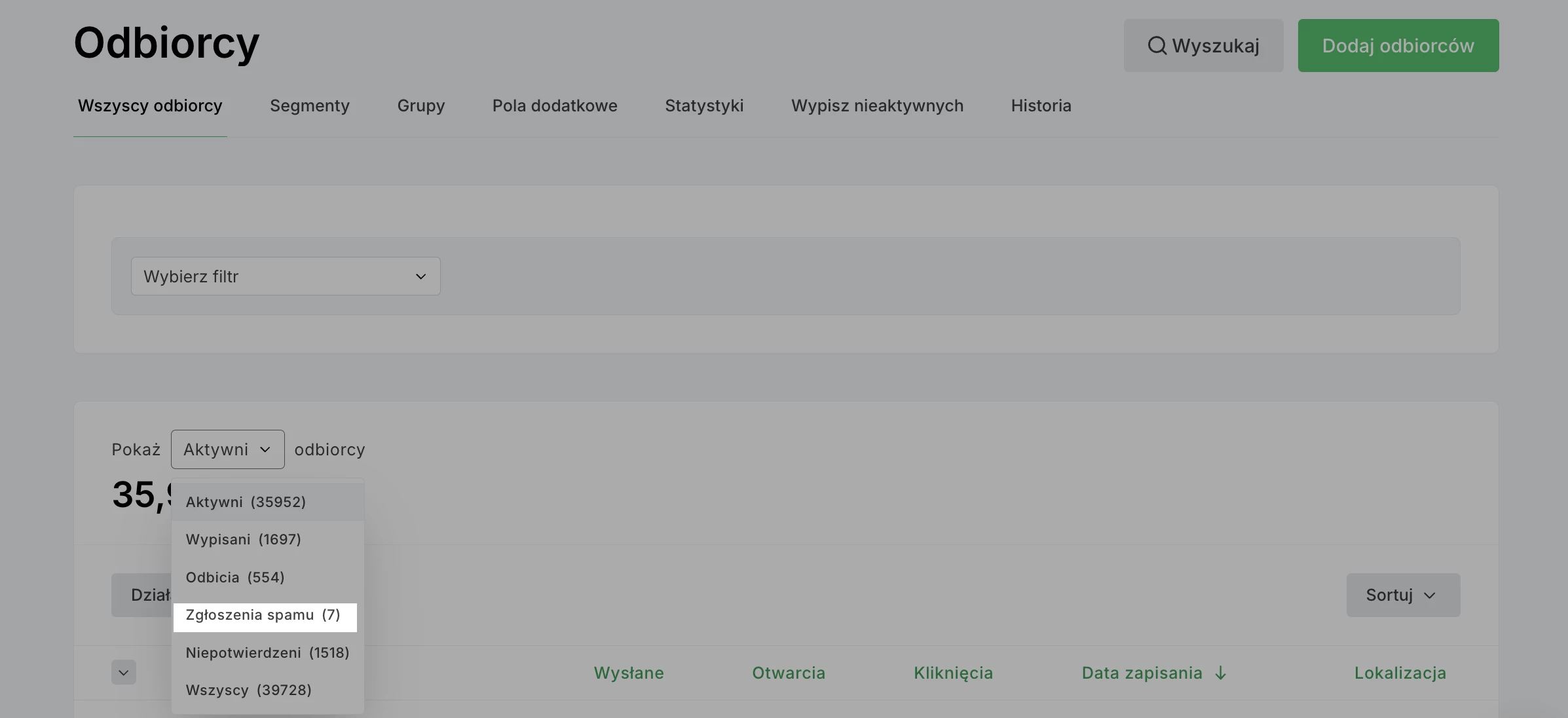Open the Segmenty tab

coord(309,105)
